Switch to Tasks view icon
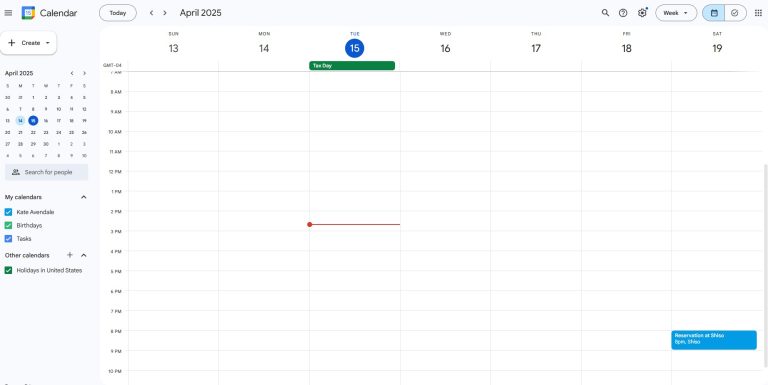The height and width of the screenshot is (385, 768). (x=735, y=13)
